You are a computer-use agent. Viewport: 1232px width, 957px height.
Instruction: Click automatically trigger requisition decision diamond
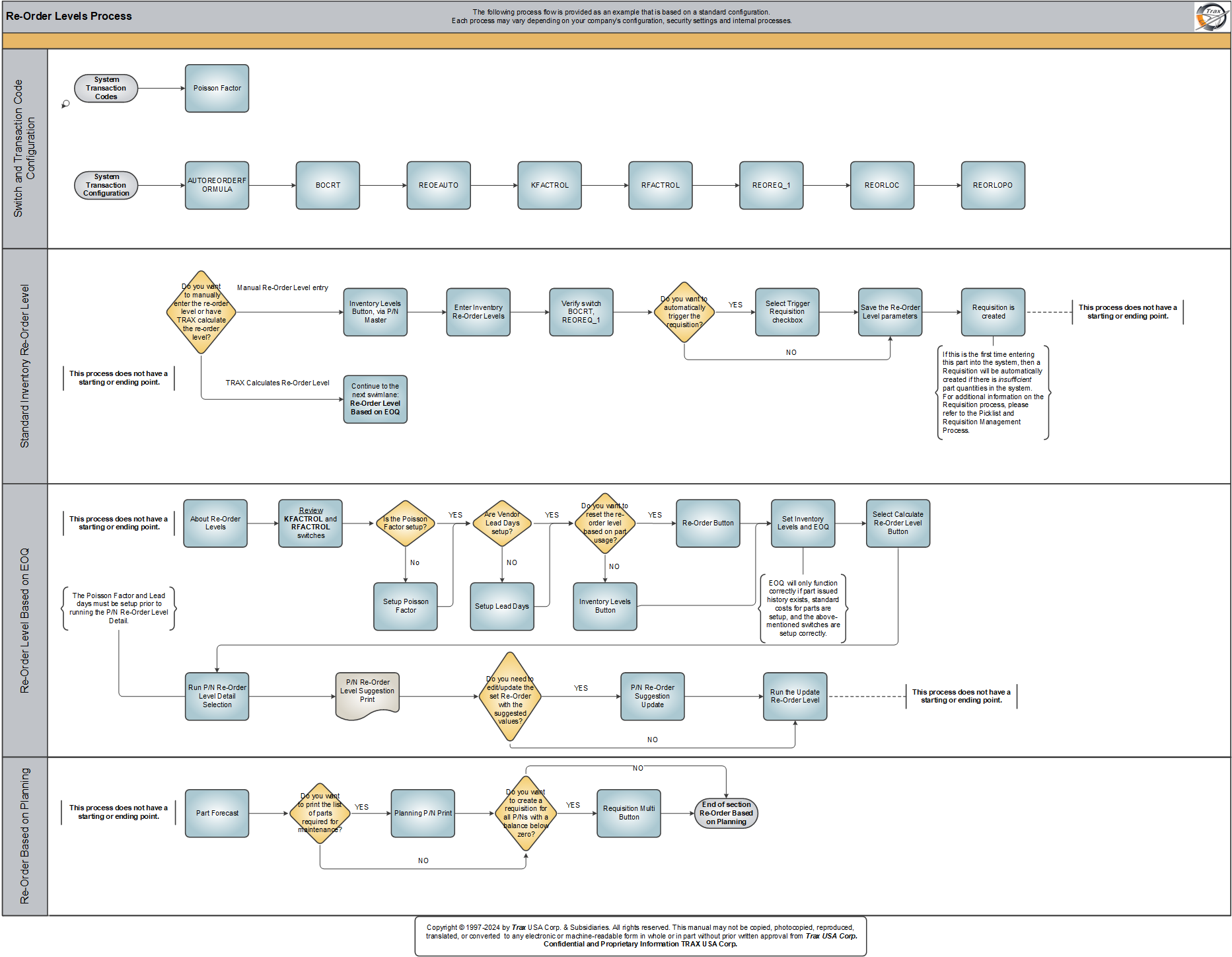684,312
